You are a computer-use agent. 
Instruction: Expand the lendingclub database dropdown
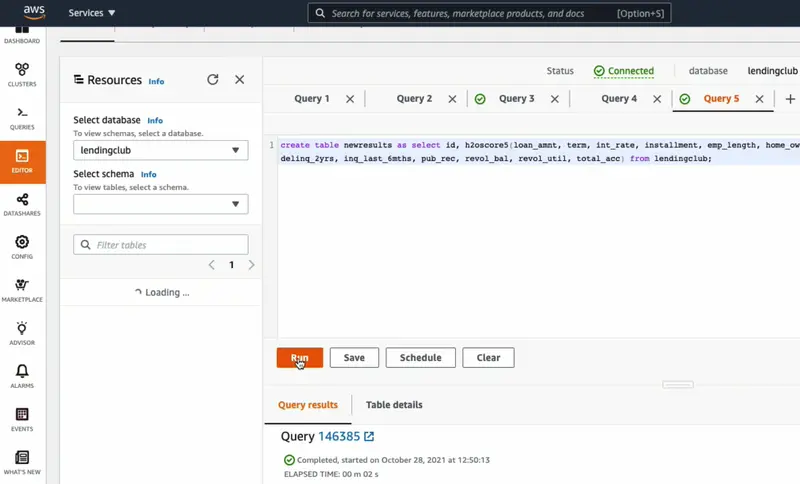pyautogui.click(x=161, y=150)
